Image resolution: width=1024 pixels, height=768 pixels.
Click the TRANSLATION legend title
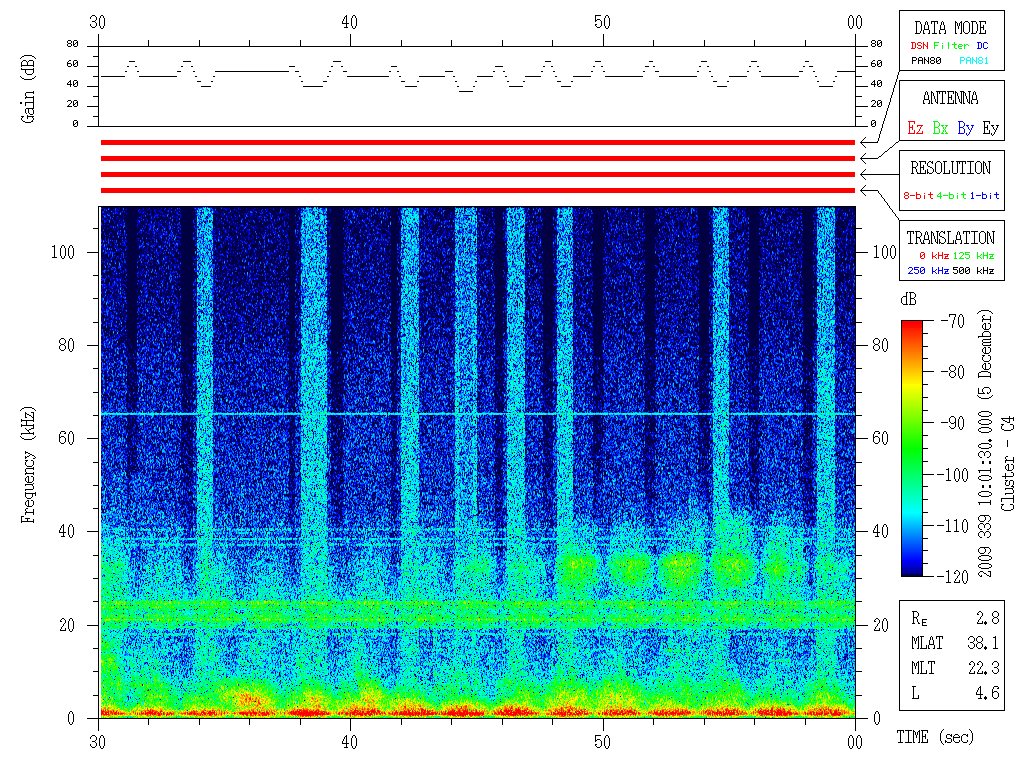[x=950, y=238]
